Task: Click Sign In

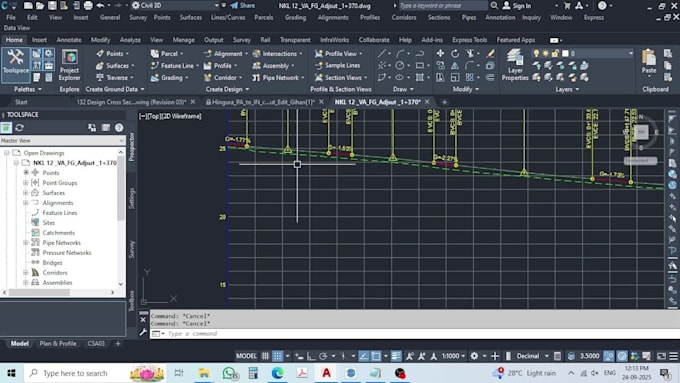Action: [x=517, y=6]
